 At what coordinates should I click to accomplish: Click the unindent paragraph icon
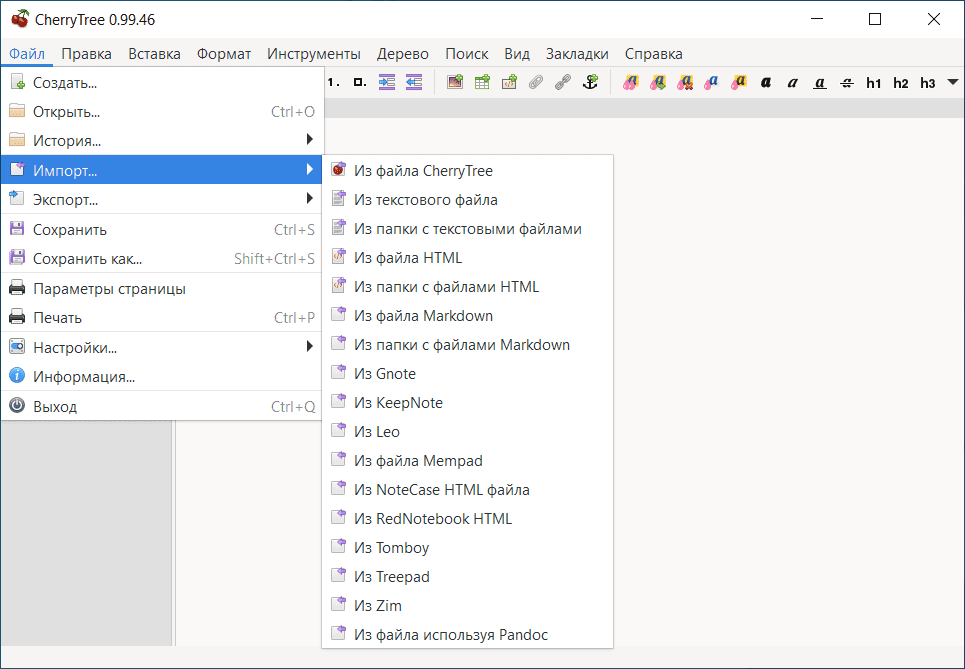(x=414, y=82)
